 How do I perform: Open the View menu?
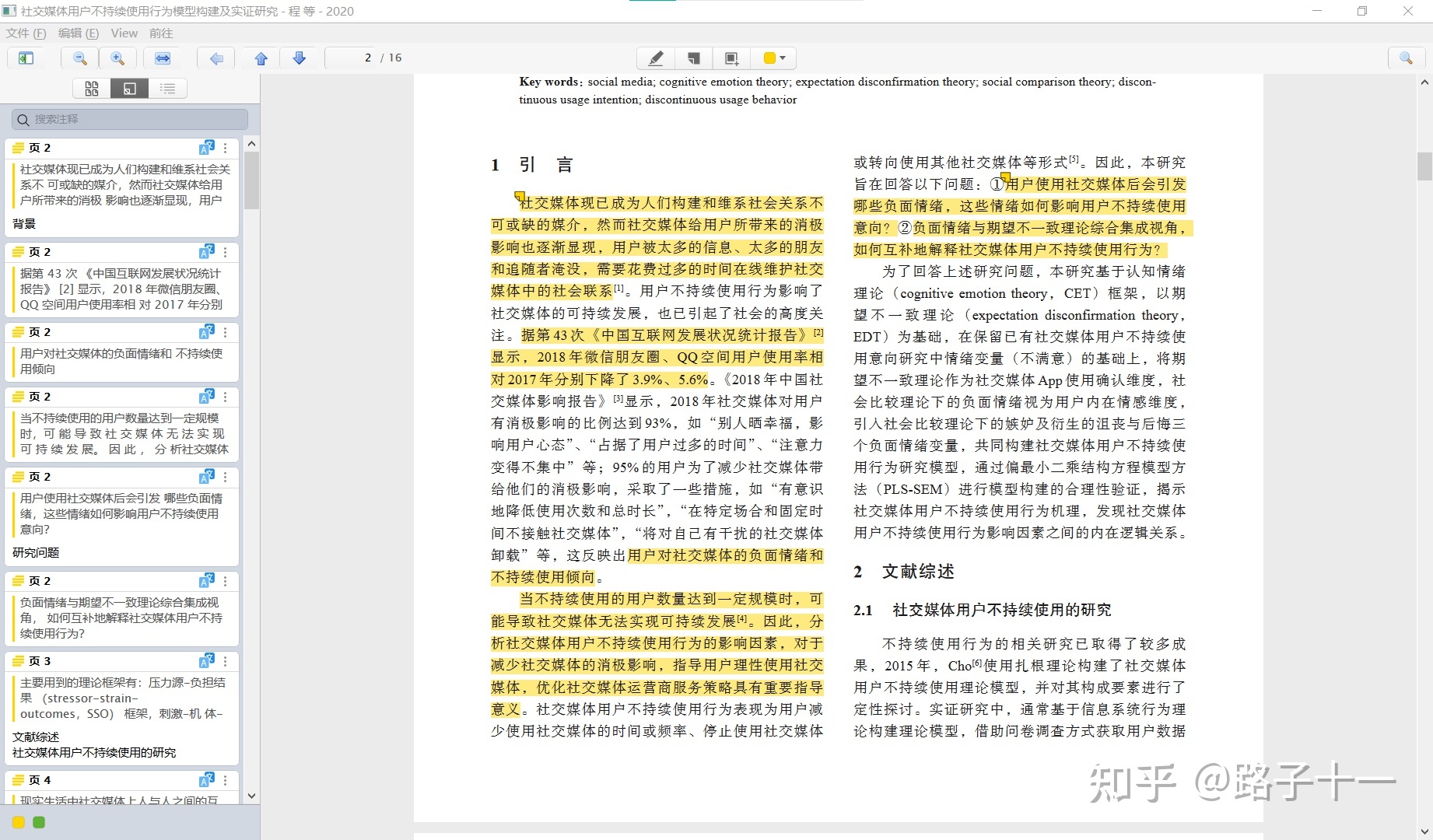[x=124, y=33]
